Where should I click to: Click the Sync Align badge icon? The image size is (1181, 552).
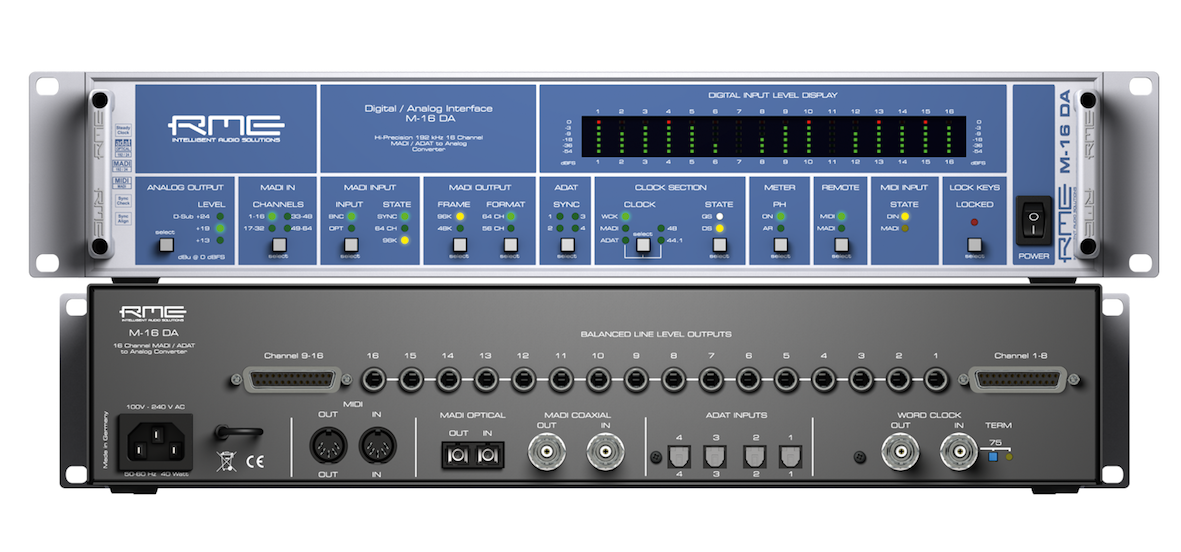coord(123,219)
